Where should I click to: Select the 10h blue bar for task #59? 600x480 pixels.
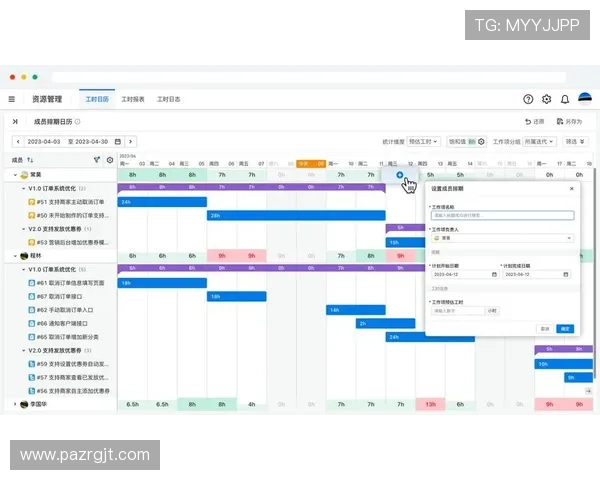[564, 364]
